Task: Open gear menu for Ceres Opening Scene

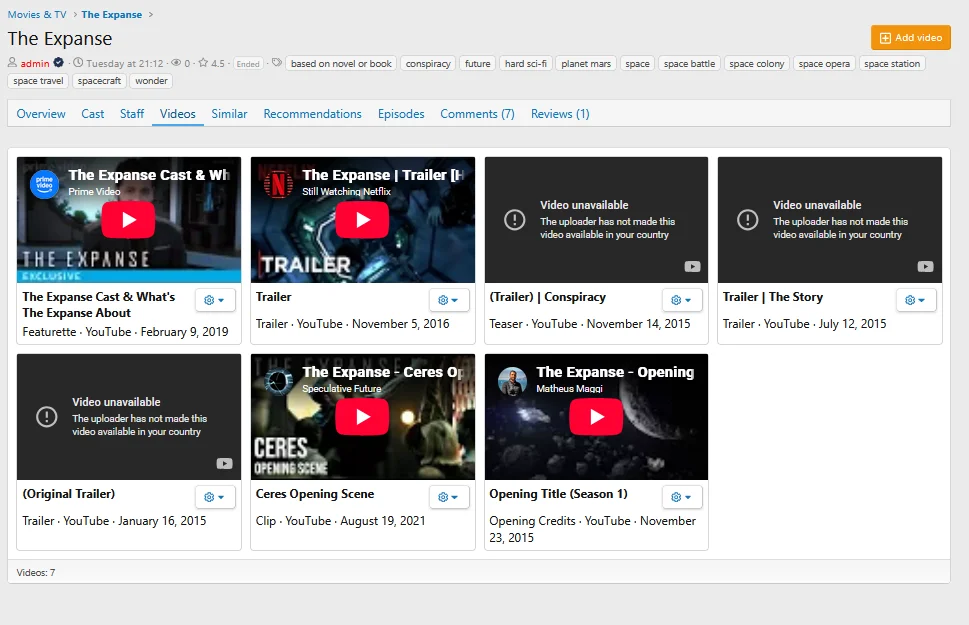Action: [449, 497]
